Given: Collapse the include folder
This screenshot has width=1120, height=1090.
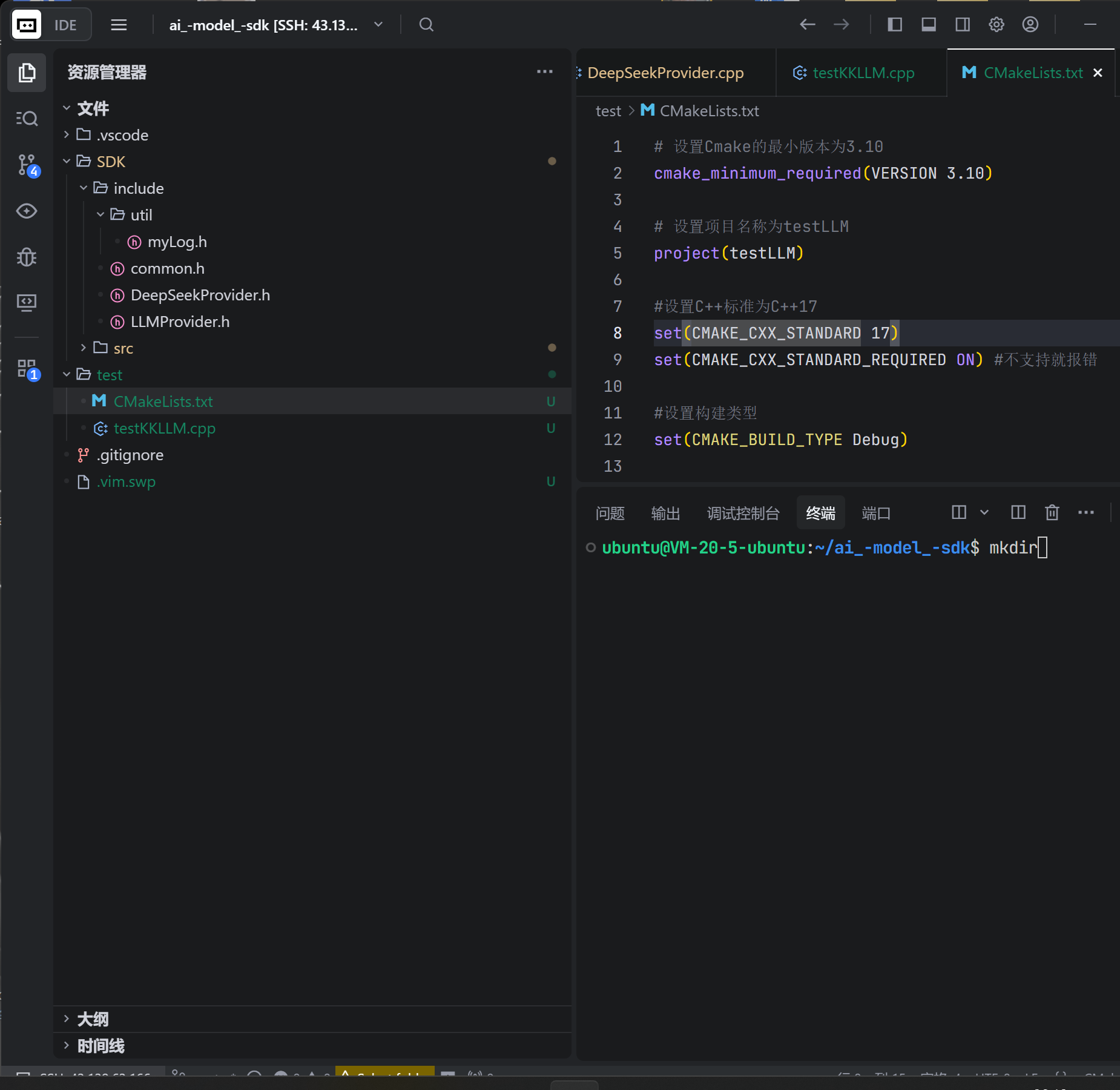Looking at the screenshot, I should point(84,188).
